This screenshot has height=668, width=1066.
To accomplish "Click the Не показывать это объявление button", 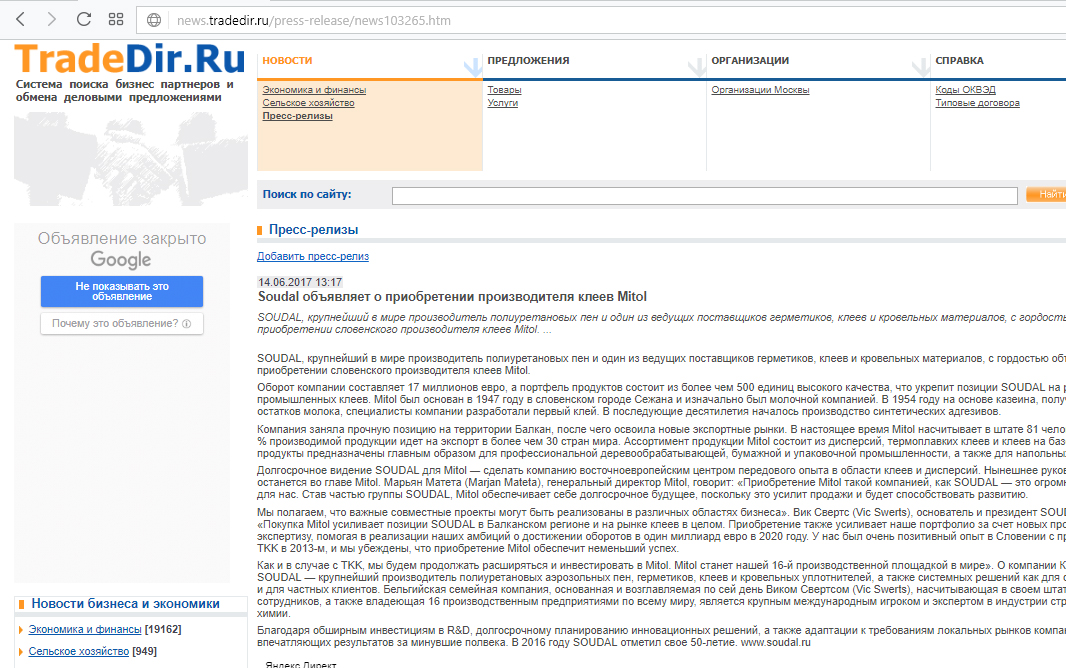I will [122, 292].
